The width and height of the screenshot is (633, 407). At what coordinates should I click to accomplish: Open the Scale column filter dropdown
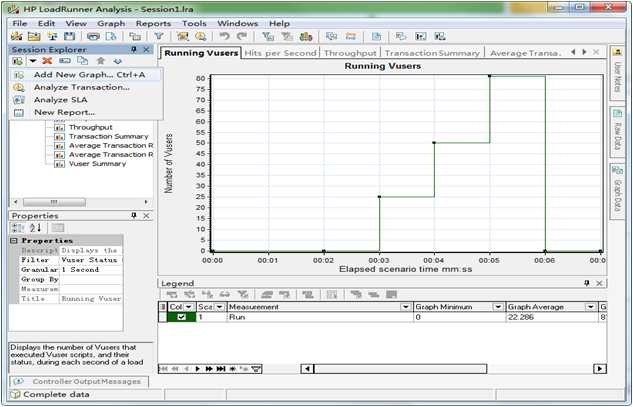[219, 307]
